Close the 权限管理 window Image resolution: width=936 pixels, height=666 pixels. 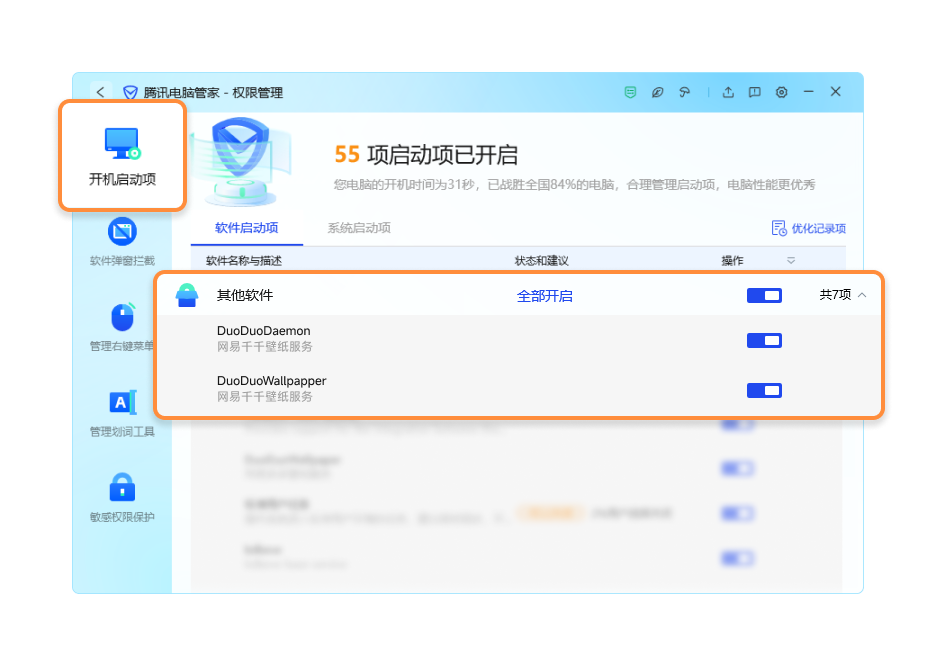coord(836,91)
